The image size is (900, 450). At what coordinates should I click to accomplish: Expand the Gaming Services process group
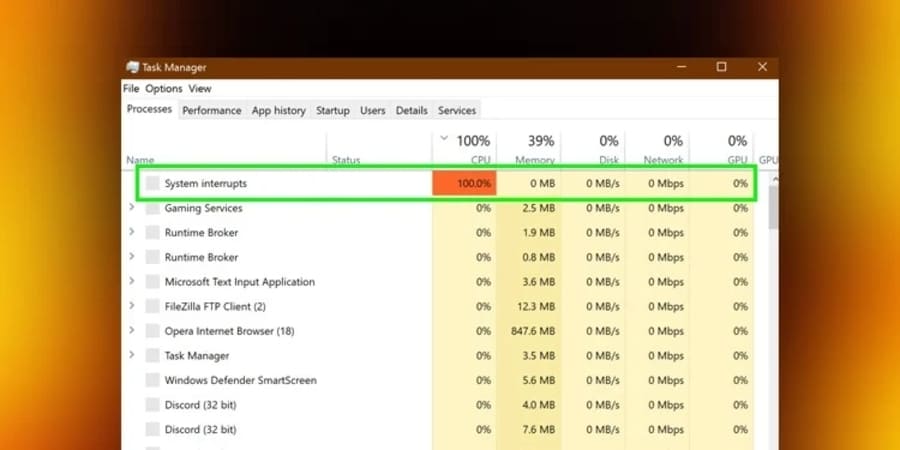(x=132, y=207)
